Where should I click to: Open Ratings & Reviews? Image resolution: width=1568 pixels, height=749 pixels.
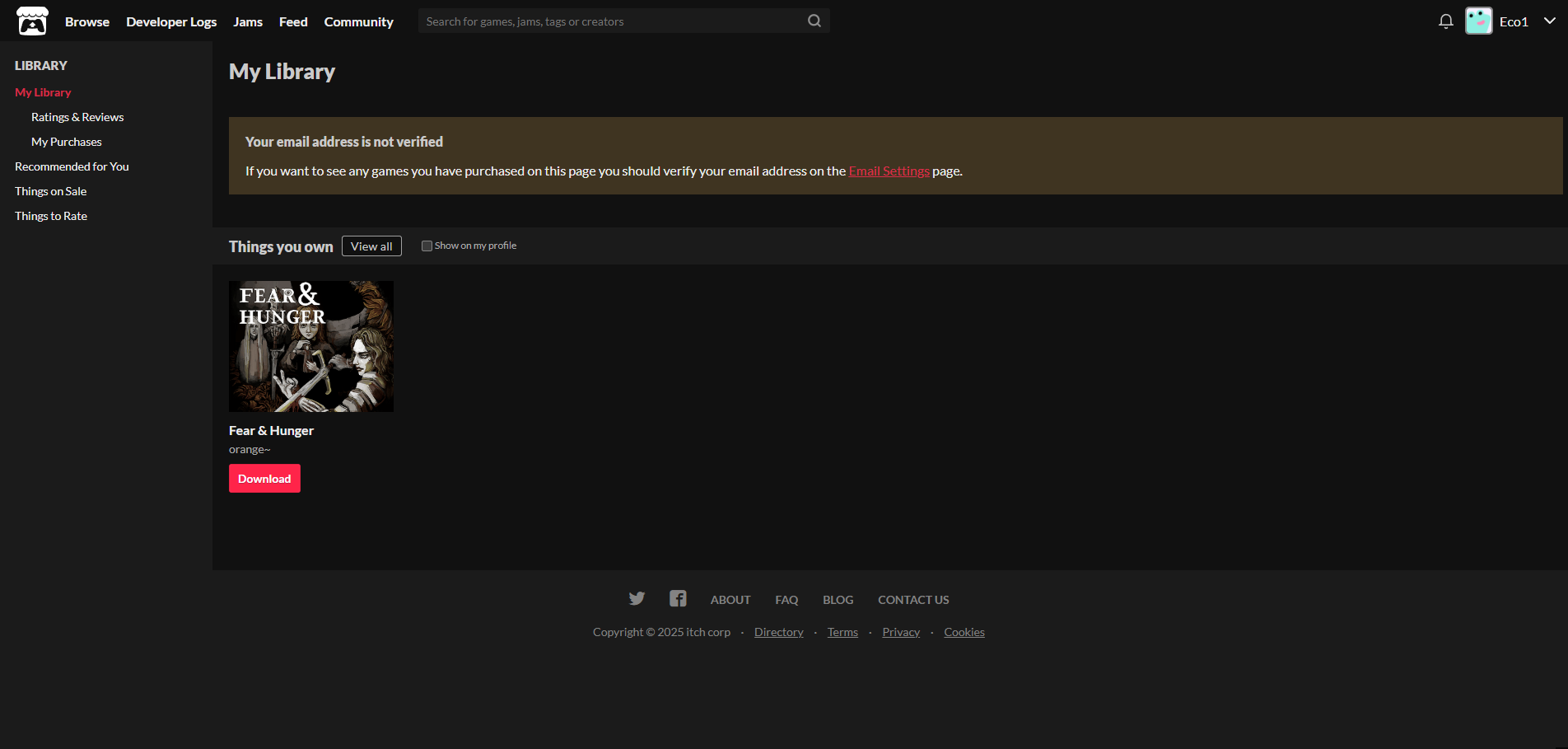point(77,117)
